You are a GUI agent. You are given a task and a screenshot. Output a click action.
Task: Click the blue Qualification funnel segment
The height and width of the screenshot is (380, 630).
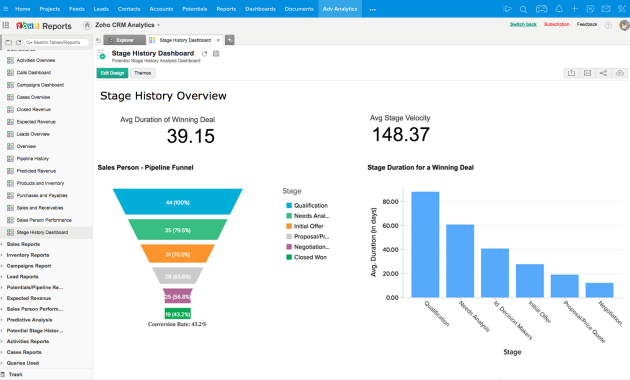pos(178,202)
